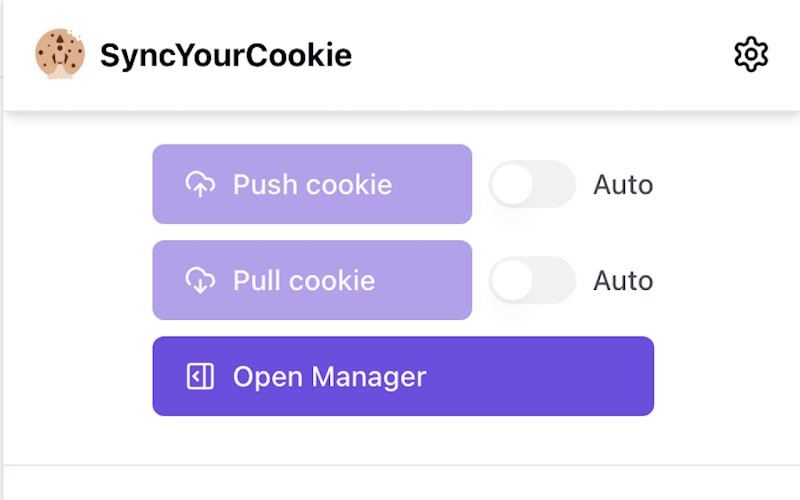Click the white knob of the pull Auto switch
The image size is (800, 500).
(x=512, y=281)
